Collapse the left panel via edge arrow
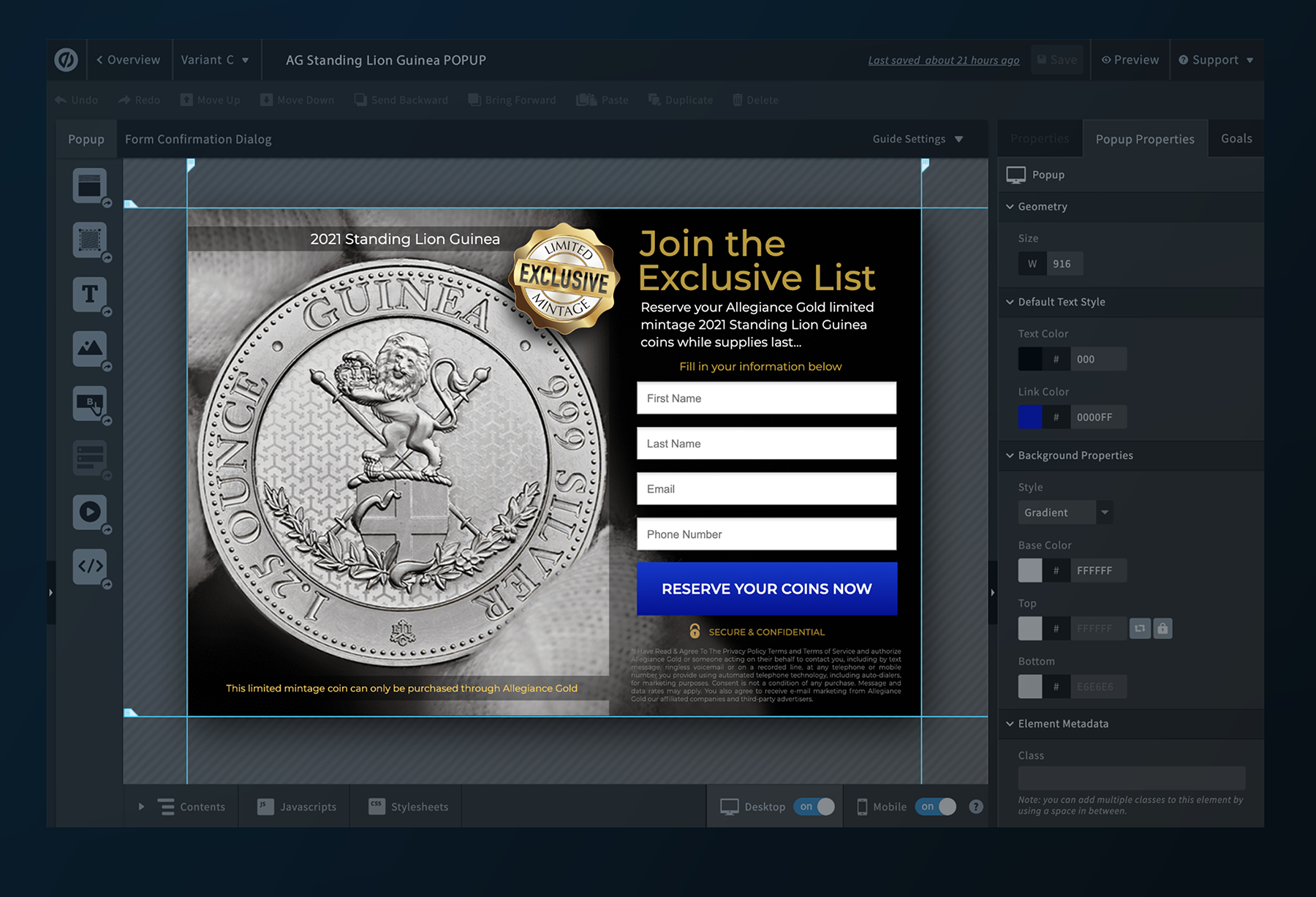Image resolution: width=1316 pixels, height=897 pixels. pos(50,592)
